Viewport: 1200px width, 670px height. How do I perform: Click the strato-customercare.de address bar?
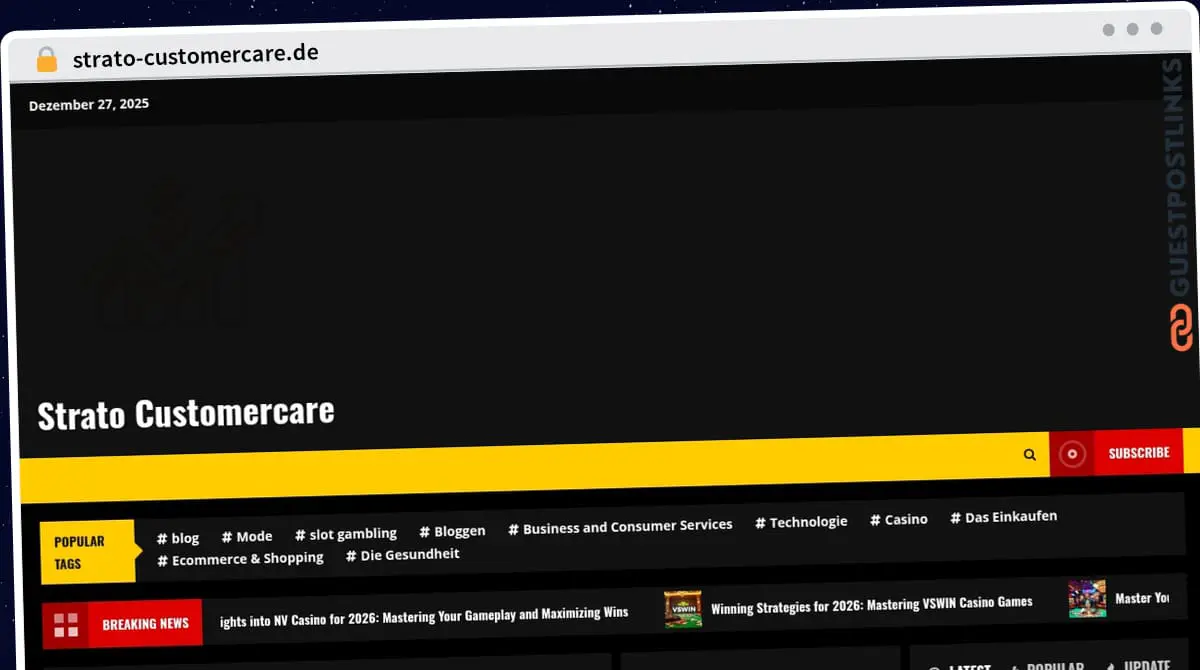click(196, 56)
